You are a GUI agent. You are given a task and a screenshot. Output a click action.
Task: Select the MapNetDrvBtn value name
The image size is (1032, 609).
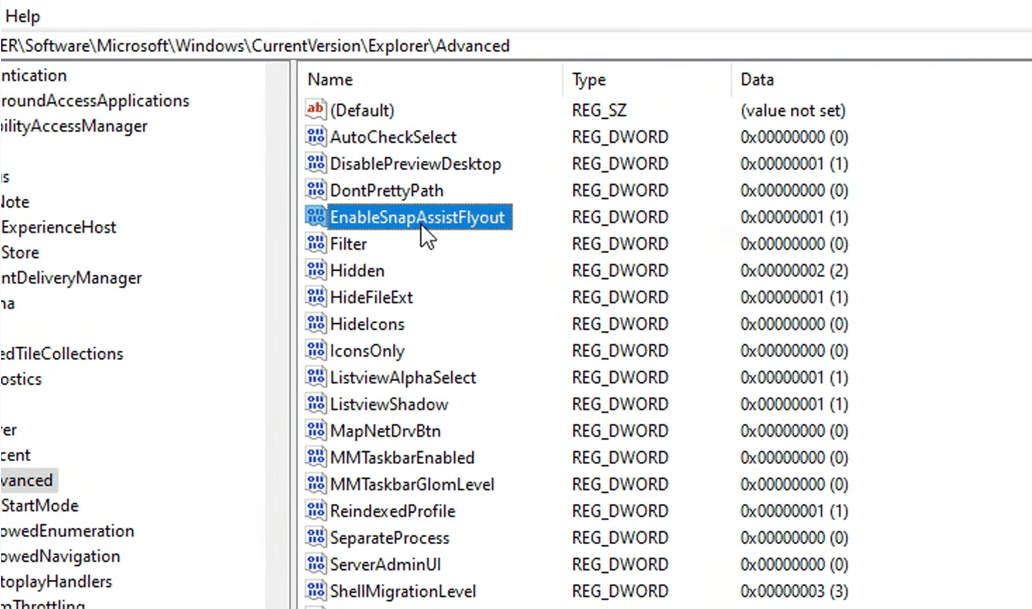click(x=385, y=431)
